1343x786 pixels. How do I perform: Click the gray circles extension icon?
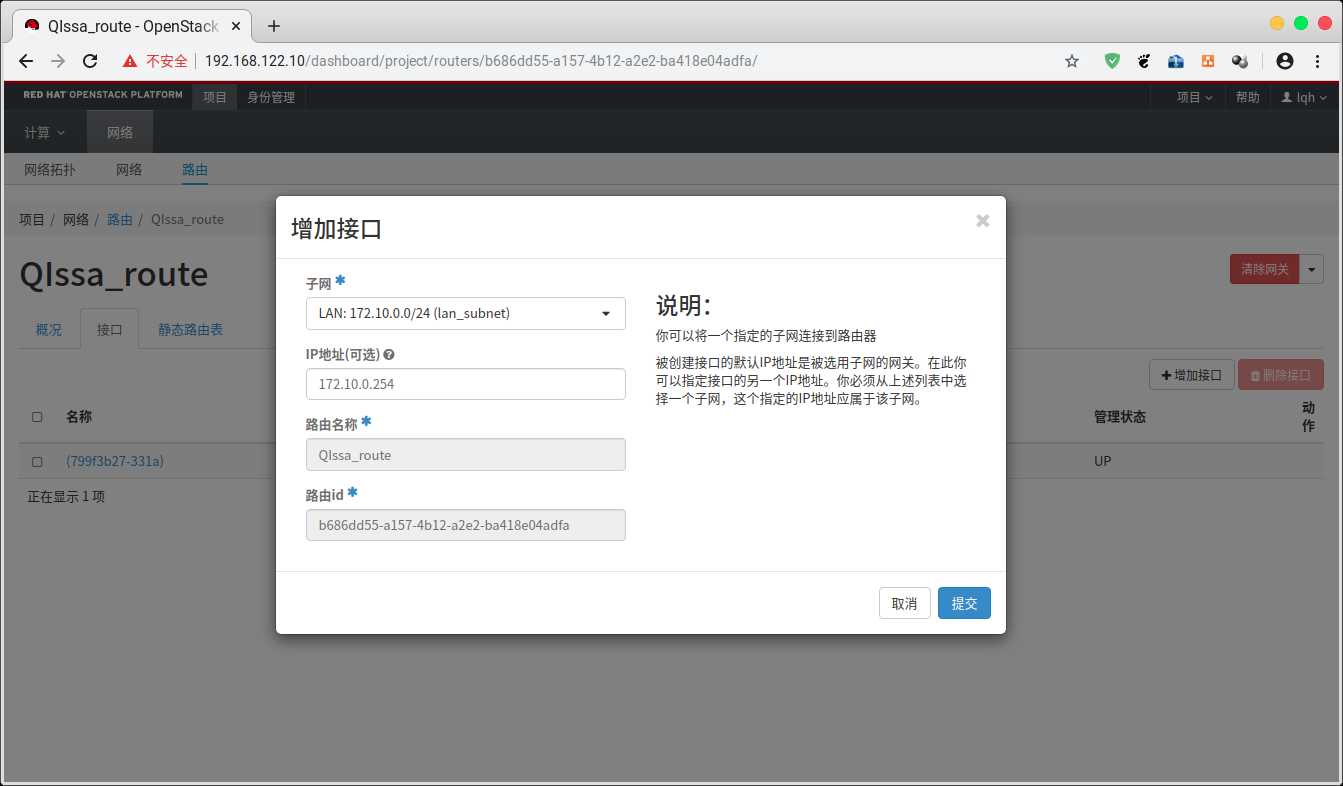pyautogui.click(x=1240, y=61)
